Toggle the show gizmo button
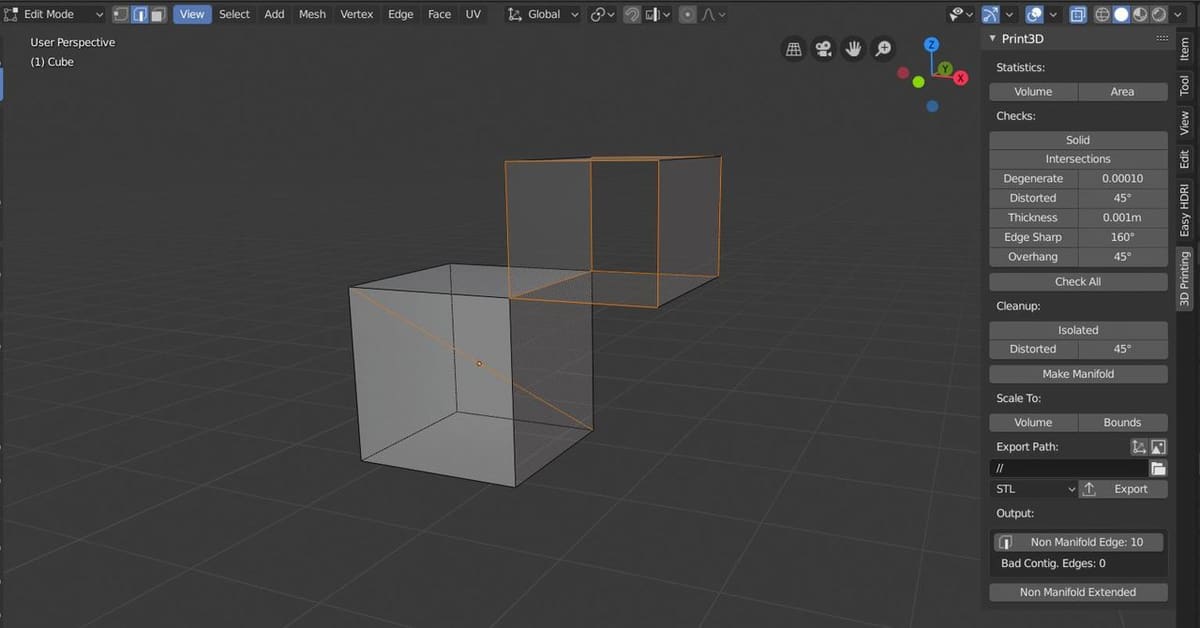Viewport: 1200px width, 628px height. click(991, 14)
